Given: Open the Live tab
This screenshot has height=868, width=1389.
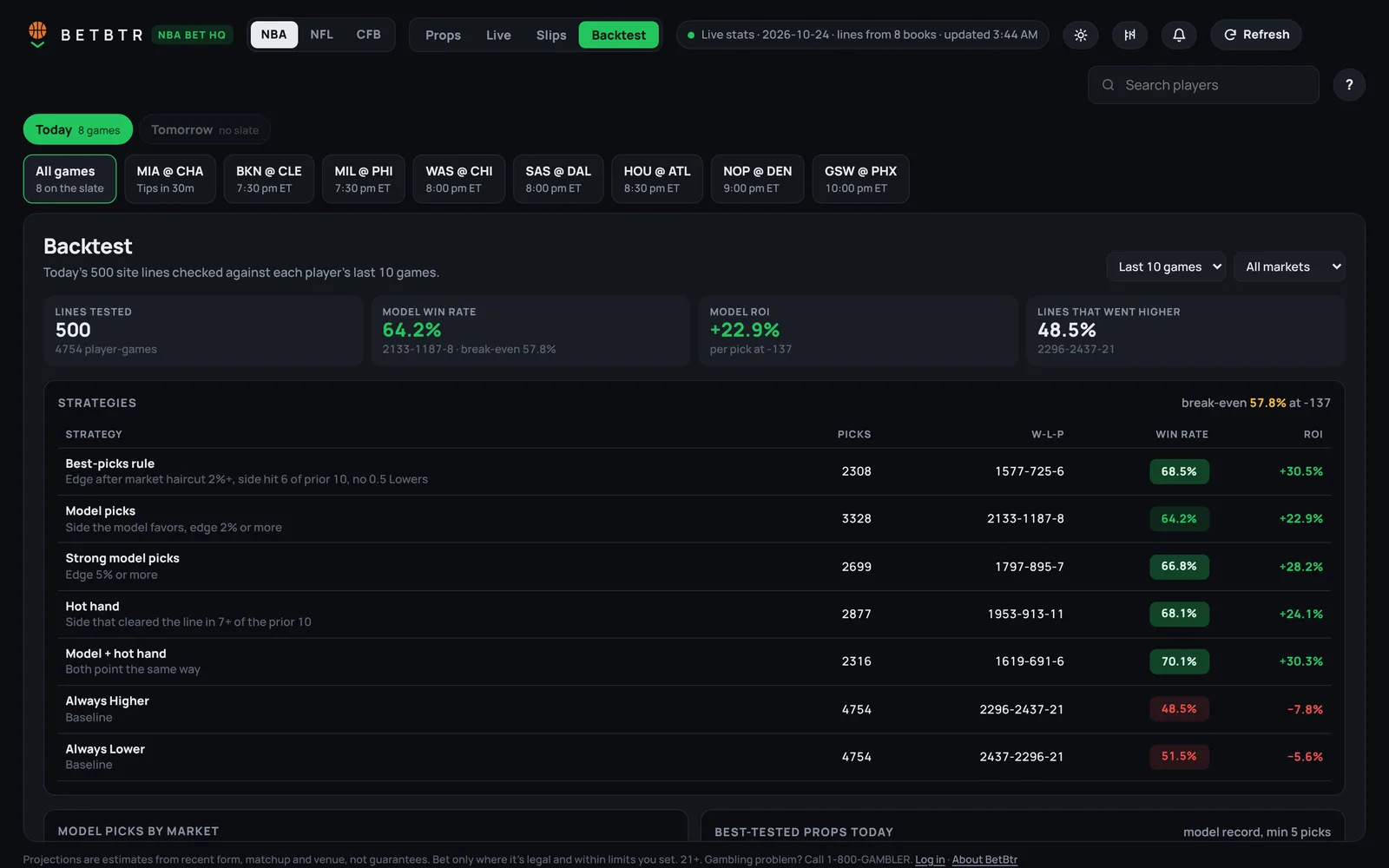Looking at the screenshot, I should click(x=498, y=35).
